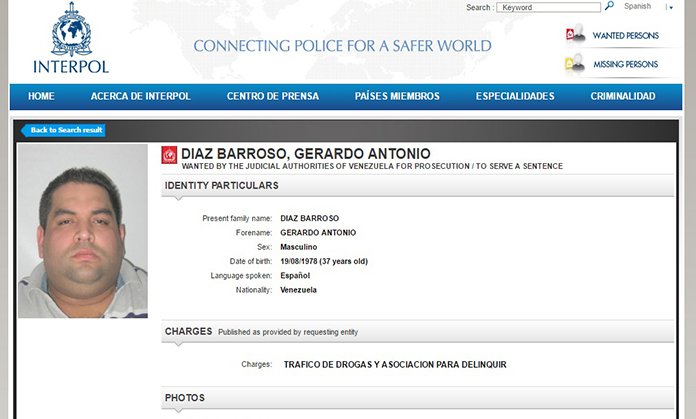This screenshot has height=419, width=696.
Task: Click the language dropdown arrow
Action: point(670,7)
